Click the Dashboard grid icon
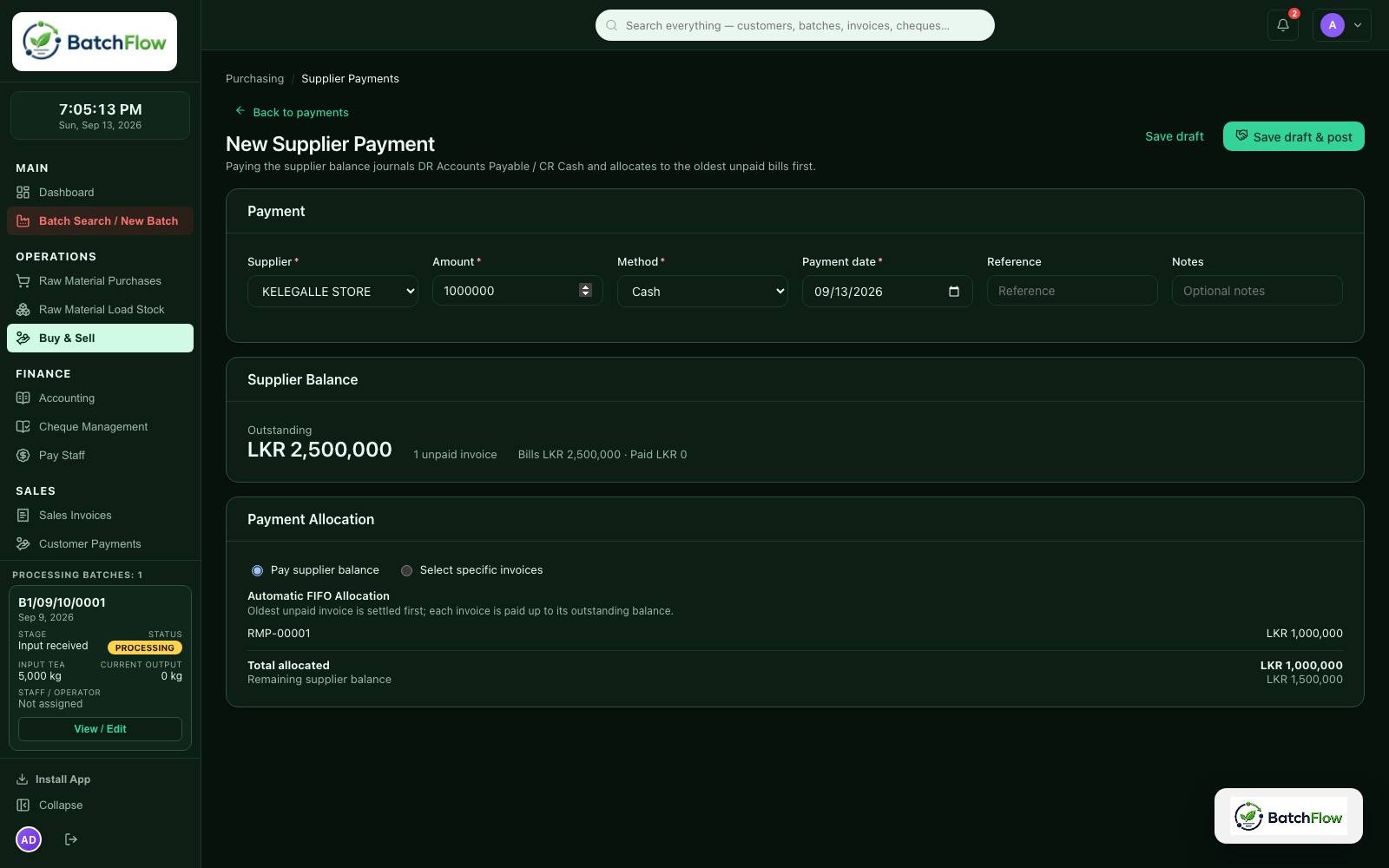This screenshot has width=1389, height=868. 23,192
